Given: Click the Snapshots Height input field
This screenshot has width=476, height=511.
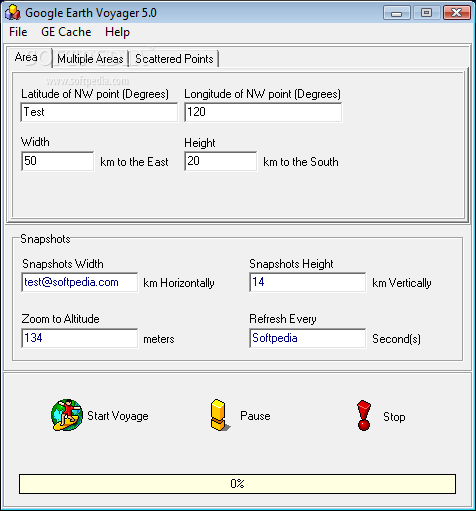Looking at the screenshot, I should tap(307, 283).
